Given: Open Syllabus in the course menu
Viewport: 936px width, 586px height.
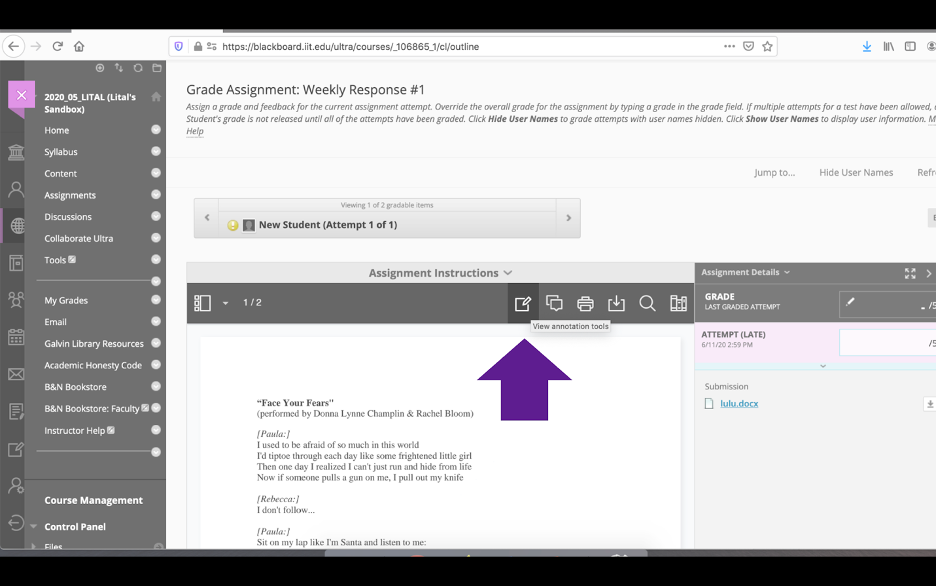Looking at the screenshot, I should pos(61,152).
